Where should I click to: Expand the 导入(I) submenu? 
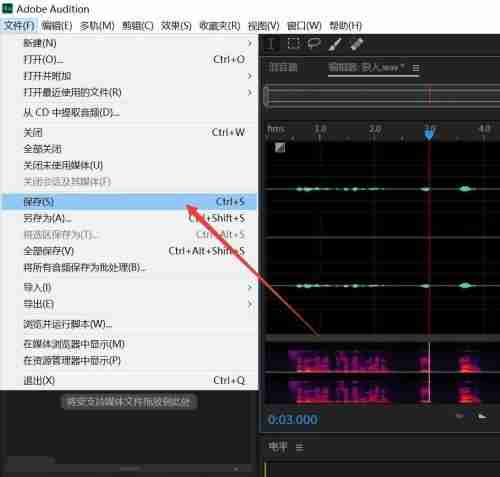(x=129, y=287)
